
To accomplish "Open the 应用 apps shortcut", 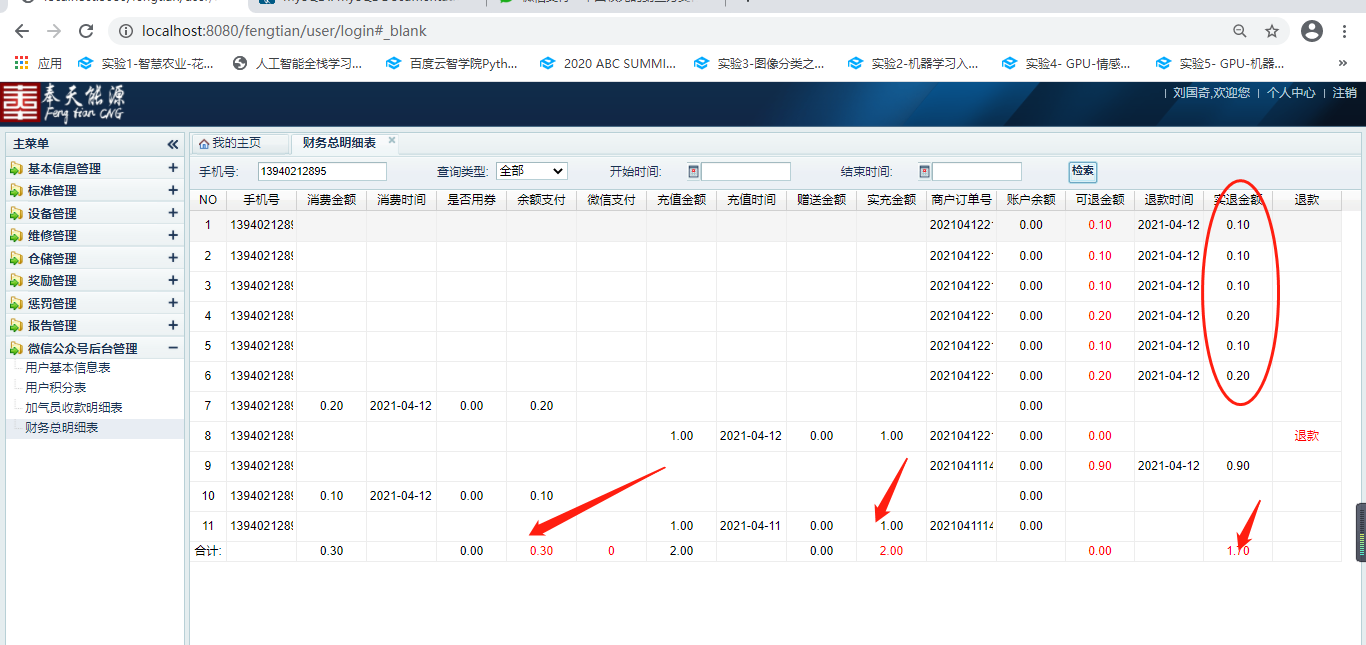I will pyautogui.click(x=38, y=63).
